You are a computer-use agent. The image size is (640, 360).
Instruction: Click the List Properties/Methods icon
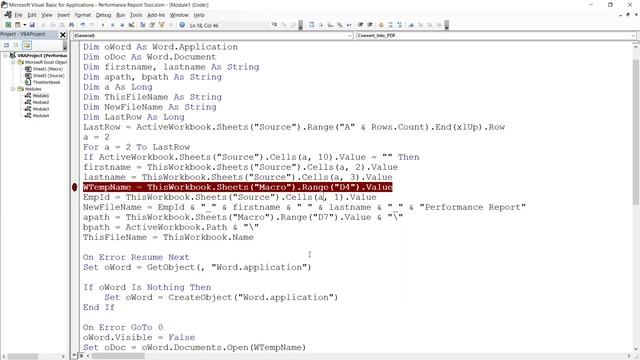(x=311, y=25)
